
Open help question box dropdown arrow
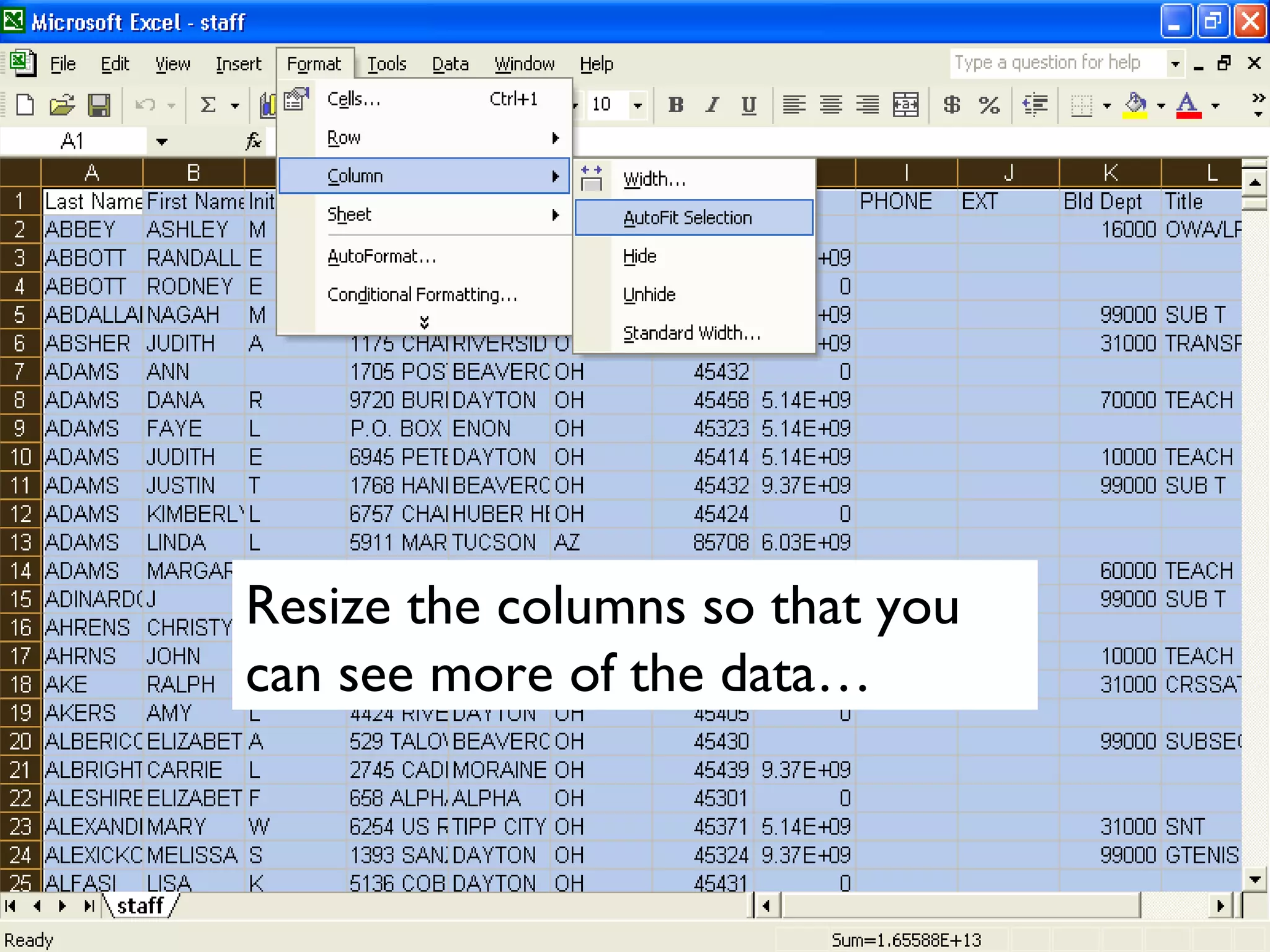point(1175,63)
